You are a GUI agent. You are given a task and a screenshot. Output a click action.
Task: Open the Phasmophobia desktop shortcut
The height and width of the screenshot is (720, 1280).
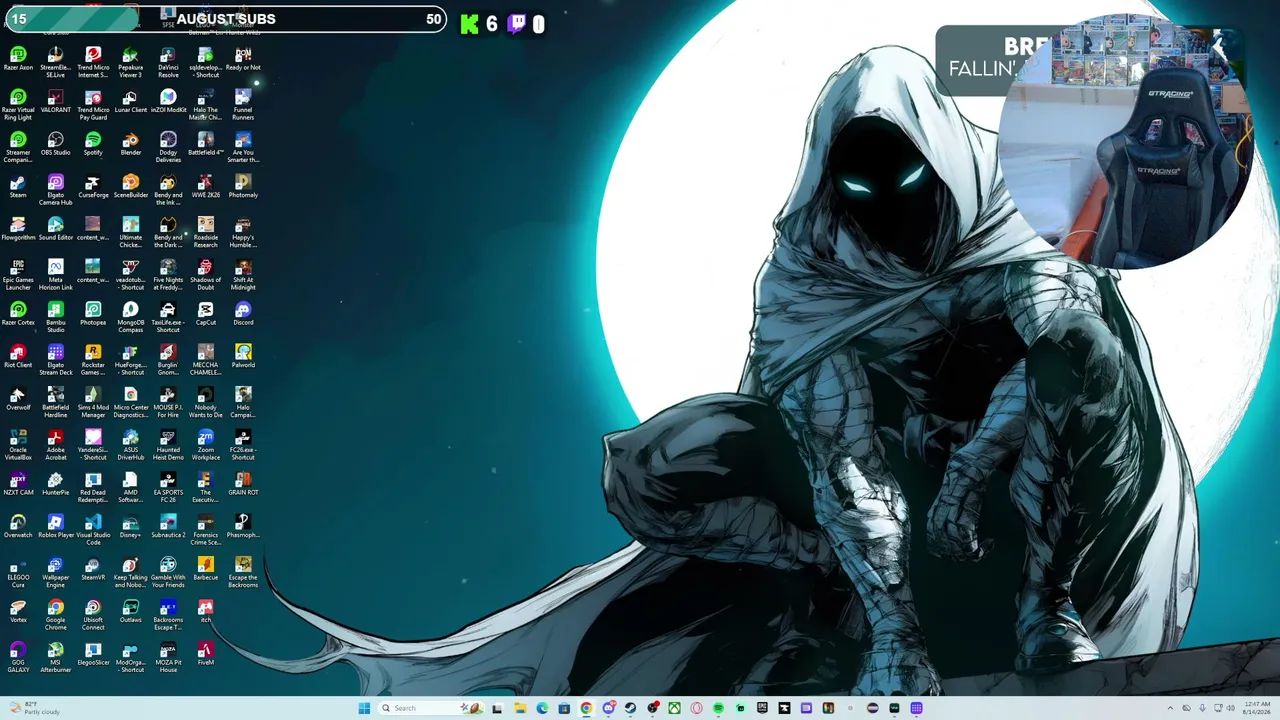(243, 526)
